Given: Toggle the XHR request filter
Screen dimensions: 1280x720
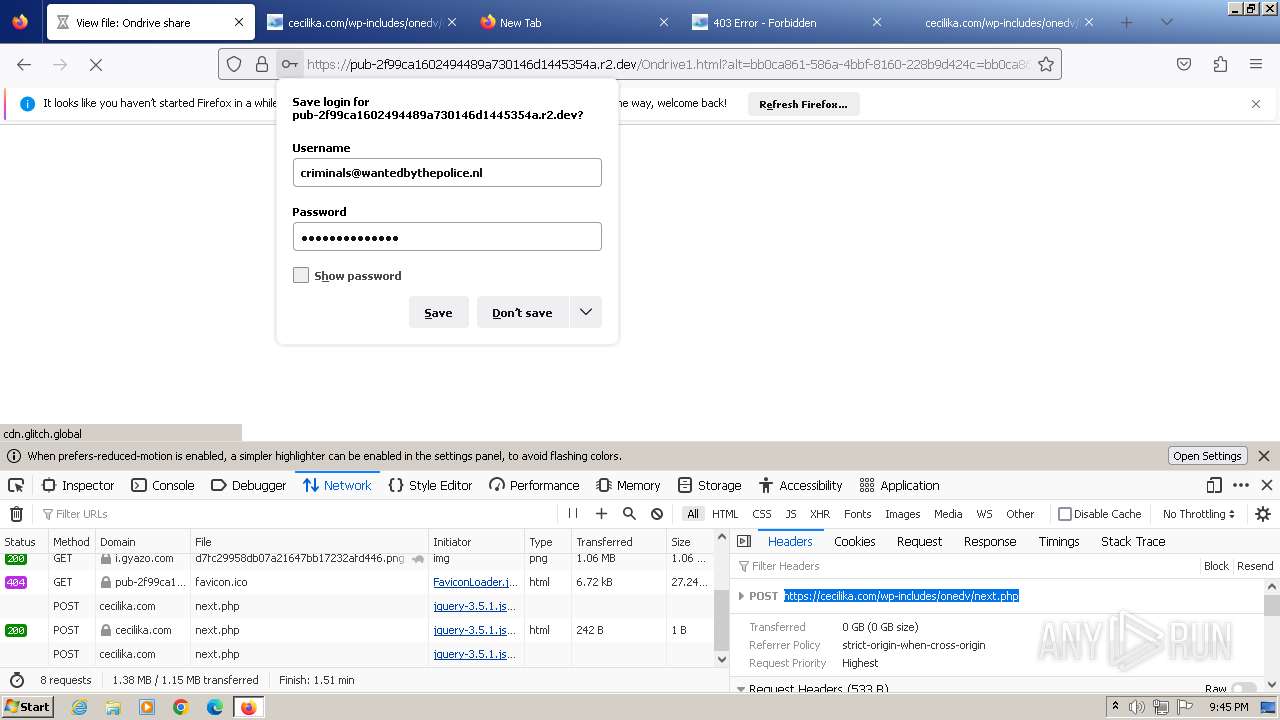Looking at the screenshot, I should pos(820,514).
